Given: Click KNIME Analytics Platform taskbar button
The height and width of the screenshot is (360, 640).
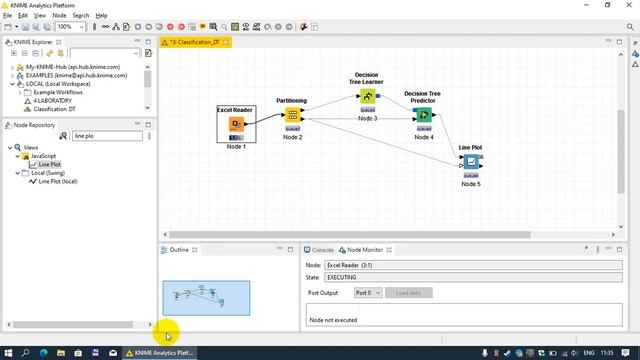Looking at the screenshot, I should point(160,353).
